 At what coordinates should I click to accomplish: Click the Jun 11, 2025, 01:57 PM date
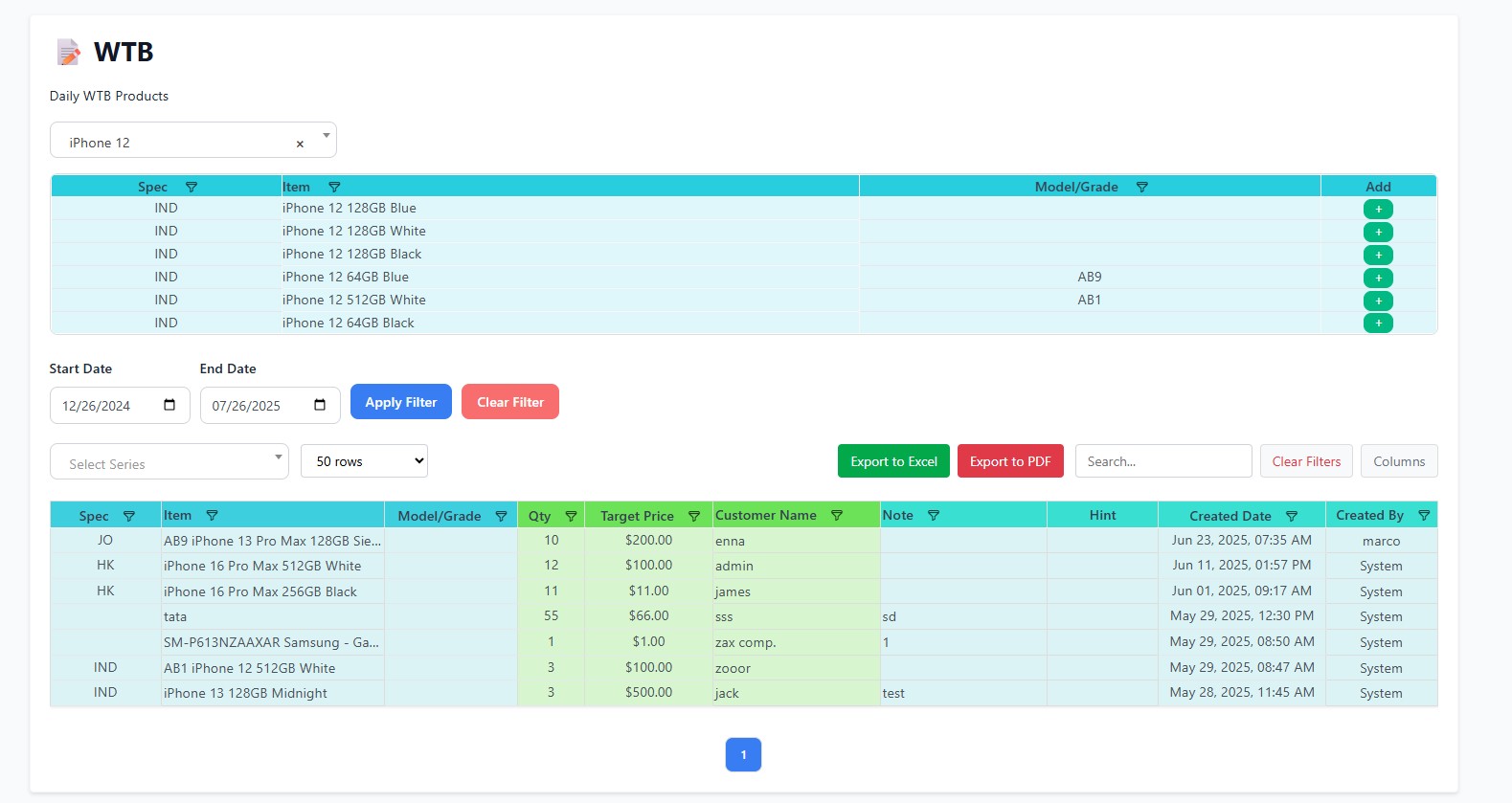coord(1241,565)
